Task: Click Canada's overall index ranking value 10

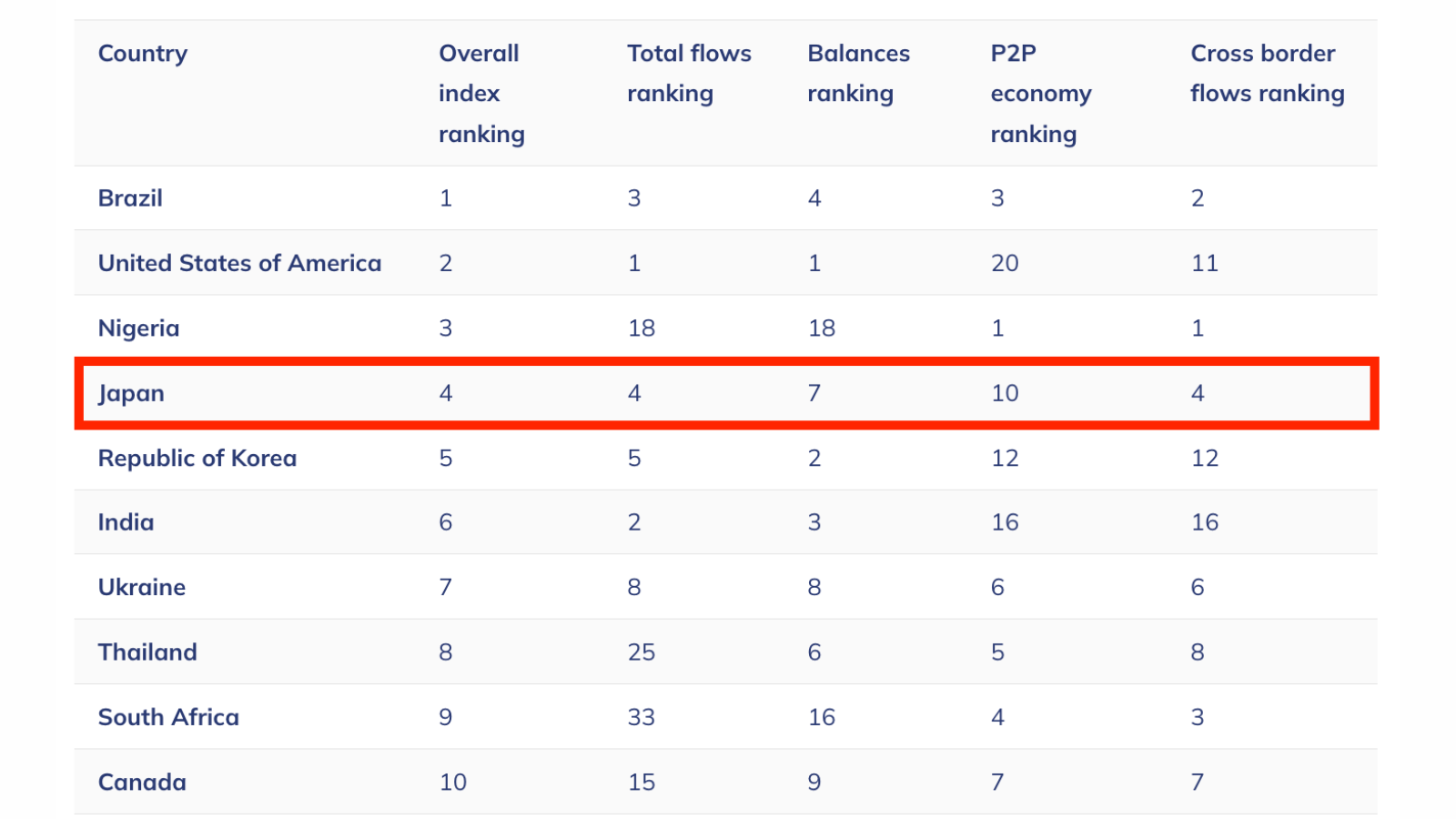Action: (453, 783)
